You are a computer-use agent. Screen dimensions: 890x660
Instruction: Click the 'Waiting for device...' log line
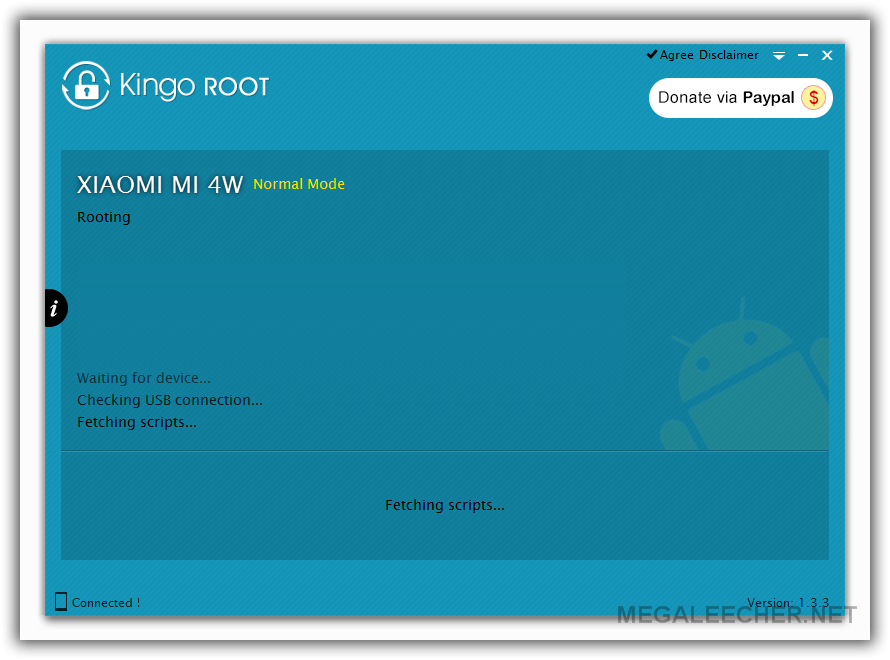144,378
